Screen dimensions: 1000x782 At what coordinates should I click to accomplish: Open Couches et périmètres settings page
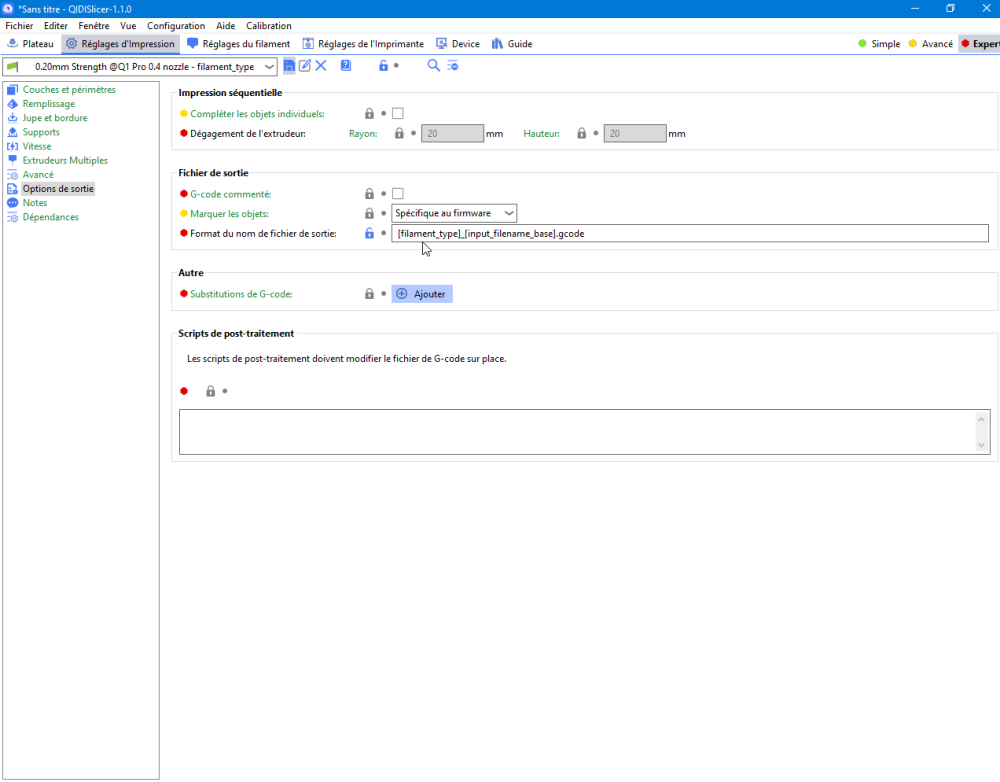point(69,90)
